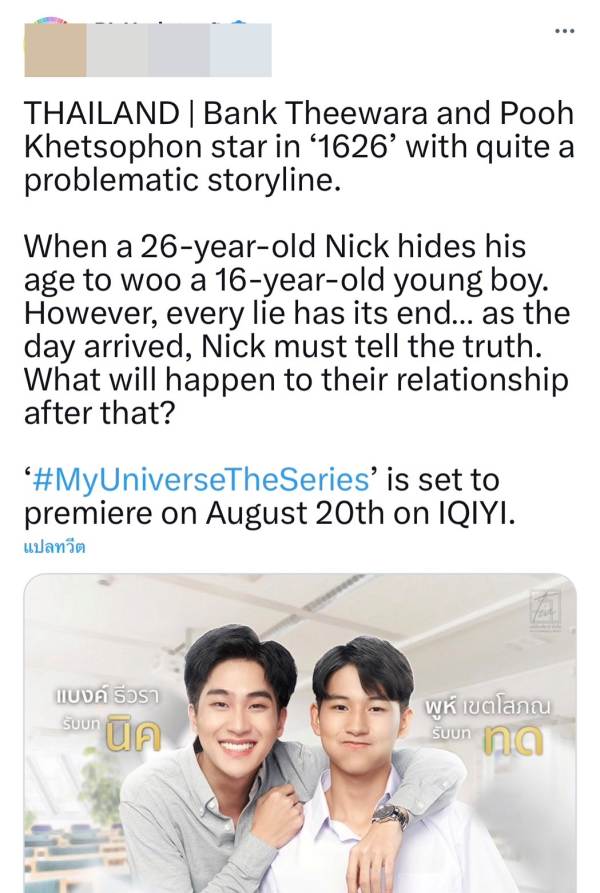Tap the 'premiere on August 20th on IQIYI' line

coord(270,513)
